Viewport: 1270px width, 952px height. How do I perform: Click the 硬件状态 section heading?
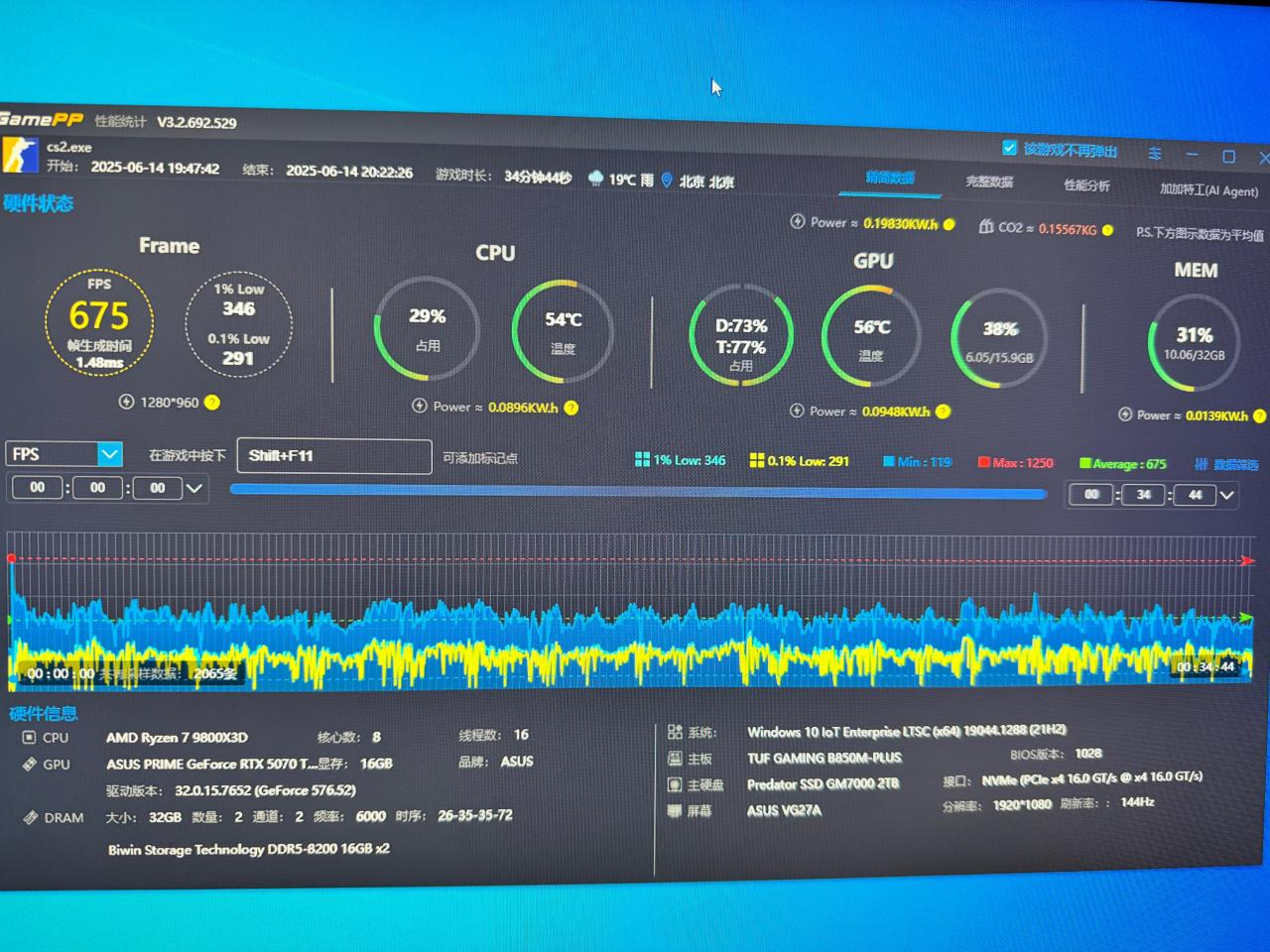click(38, 203)
